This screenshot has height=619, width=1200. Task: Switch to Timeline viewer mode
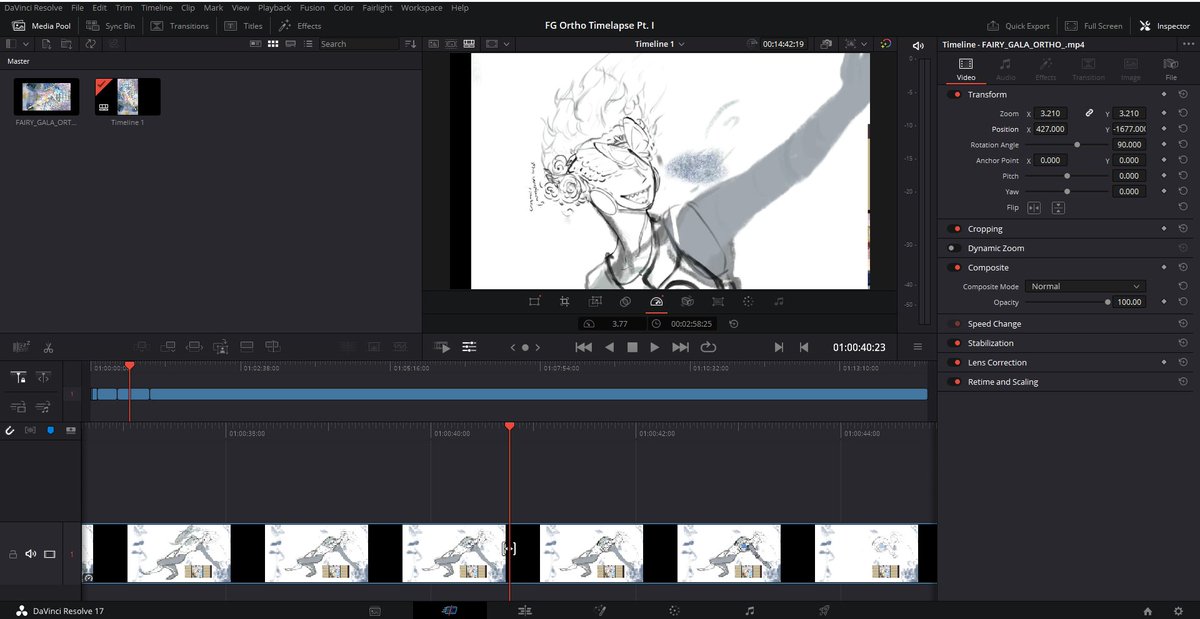tap(468, 44)
